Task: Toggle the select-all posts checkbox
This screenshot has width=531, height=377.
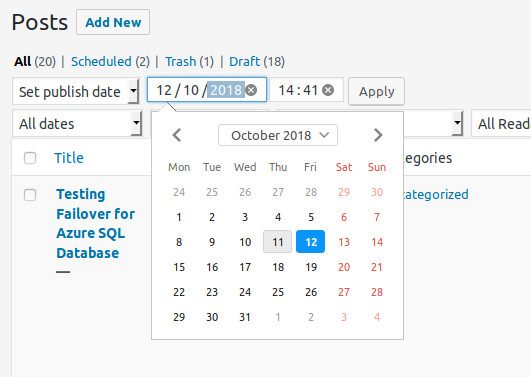Action: pos(30,158)
